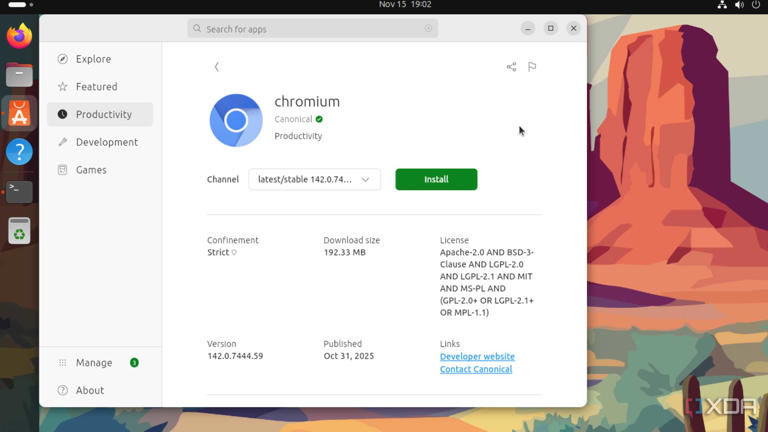The image size is (768, 432).
Task: Install the chromium snap
Action: (x=436, y=179)
